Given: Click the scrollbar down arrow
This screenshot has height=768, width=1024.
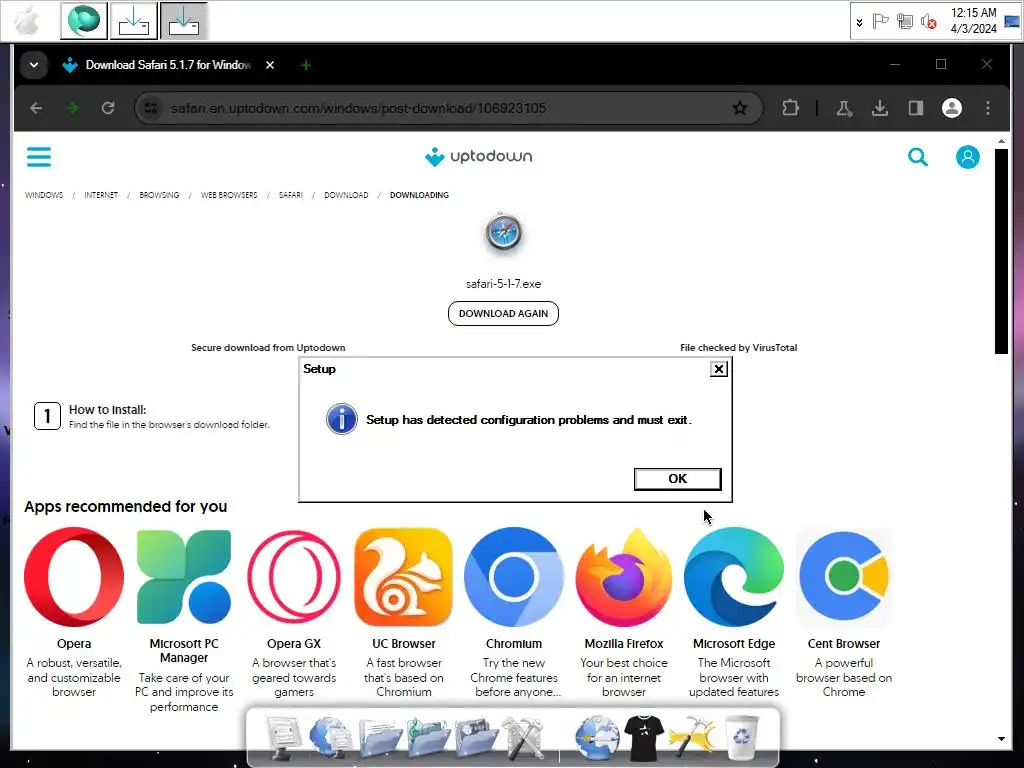Looking at the screenshot, I should tap(1001, 739).
